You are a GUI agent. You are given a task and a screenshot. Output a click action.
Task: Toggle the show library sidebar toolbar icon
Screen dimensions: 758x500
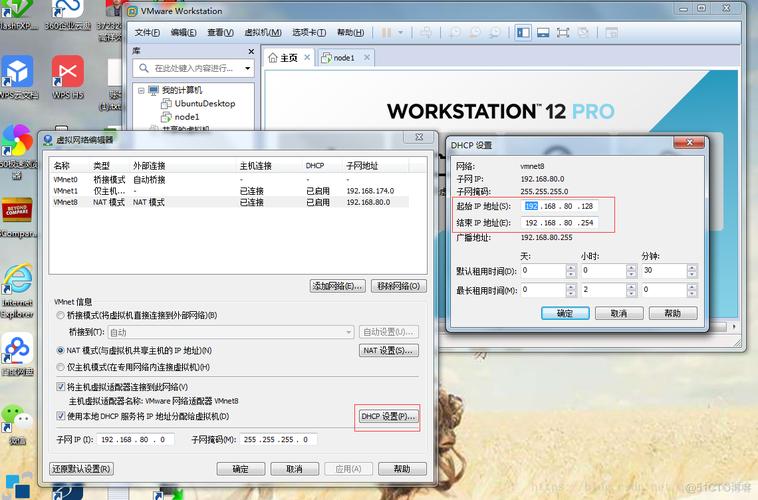[x=523, y=32]
